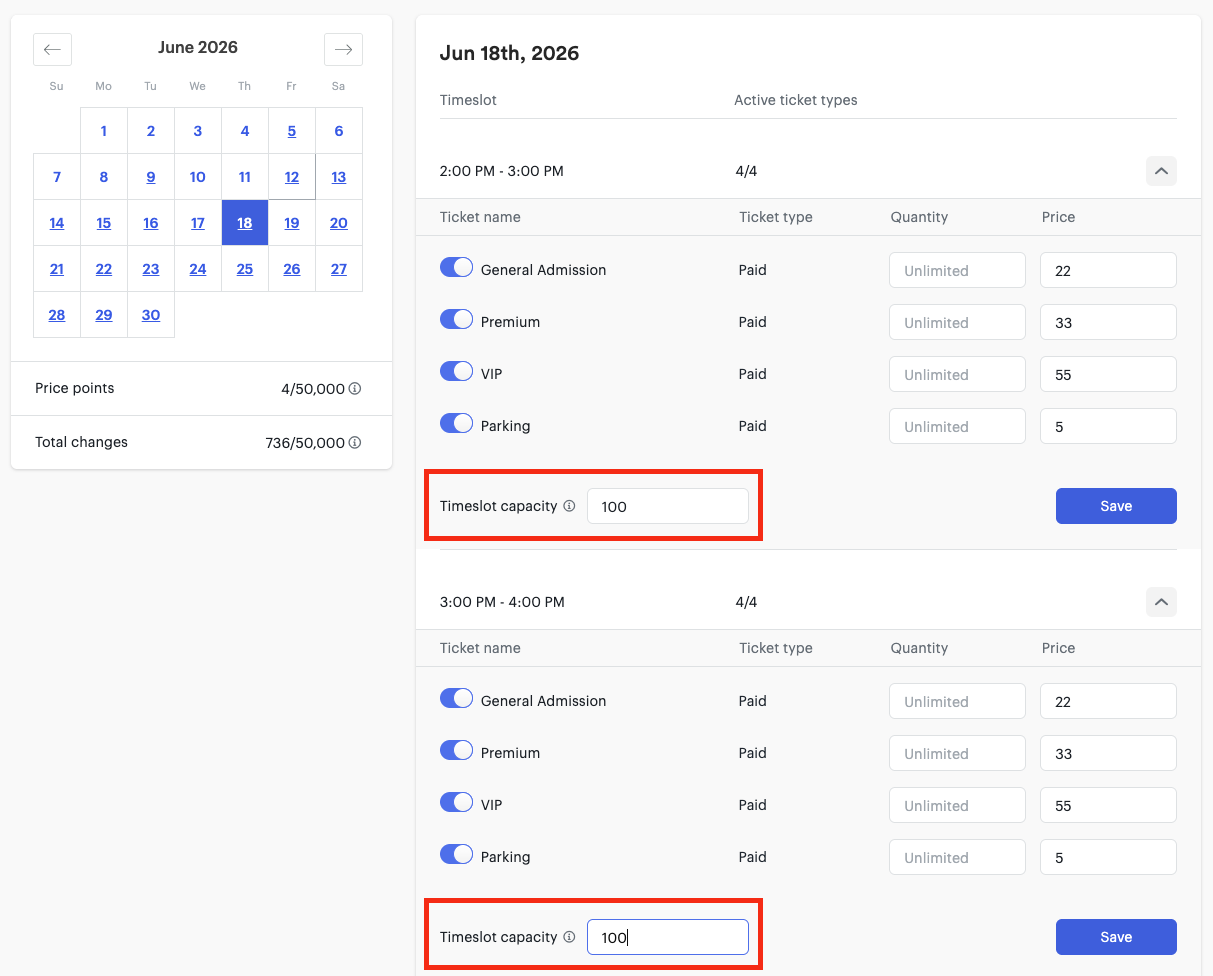
Task: Turn off Premium in 3:00 PM timeslot
Action: coord(456,751)
